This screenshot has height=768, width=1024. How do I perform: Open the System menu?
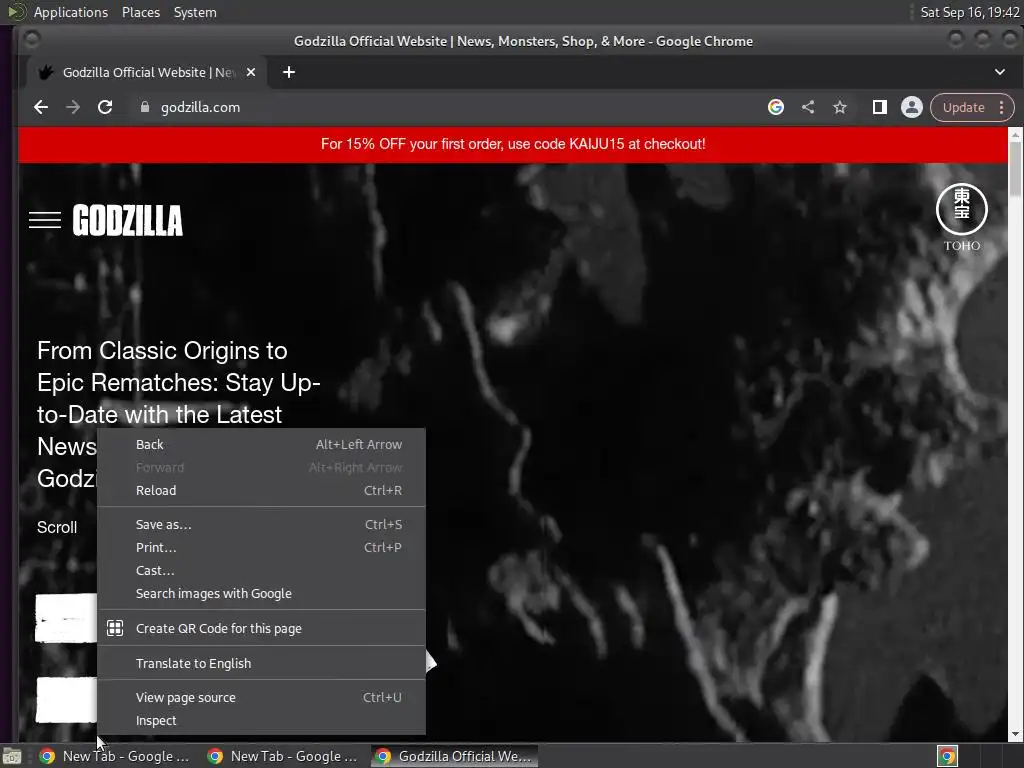[195, 12]
